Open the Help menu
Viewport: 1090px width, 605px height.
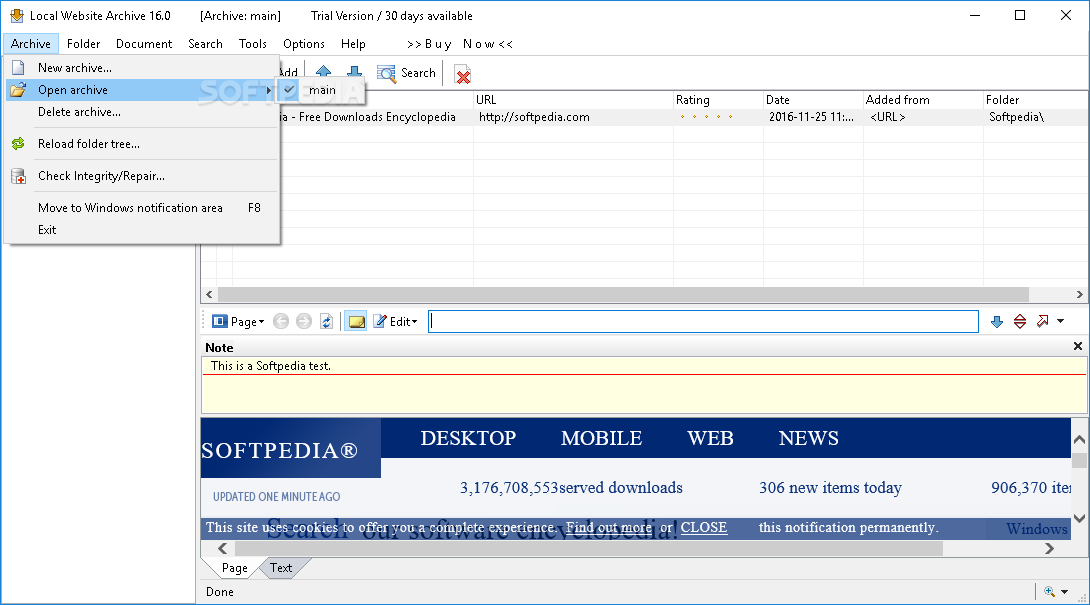click(353, 44)
